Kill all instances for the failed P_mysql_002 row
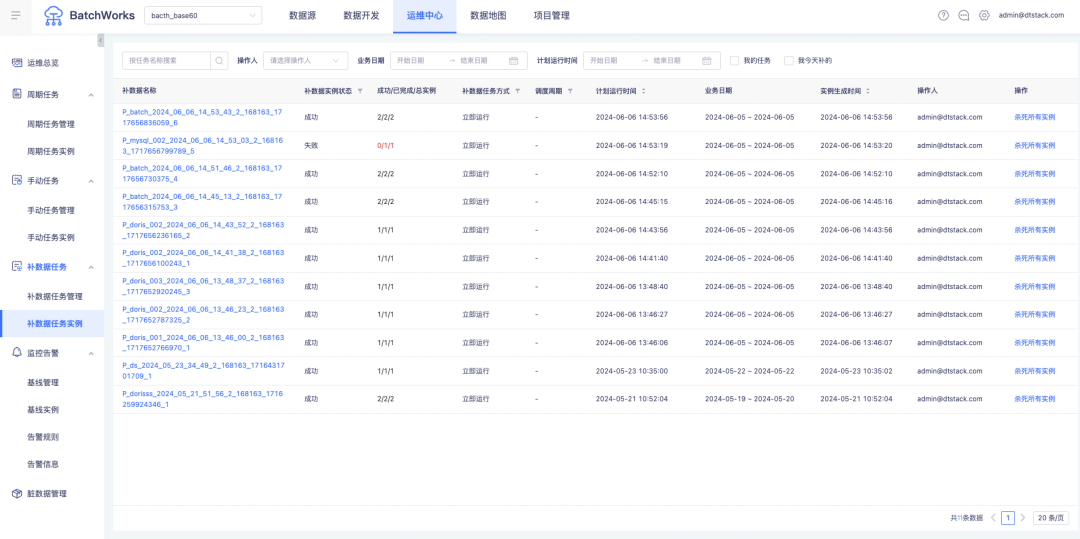1080x539 pixels. [x=1034, y=146]
